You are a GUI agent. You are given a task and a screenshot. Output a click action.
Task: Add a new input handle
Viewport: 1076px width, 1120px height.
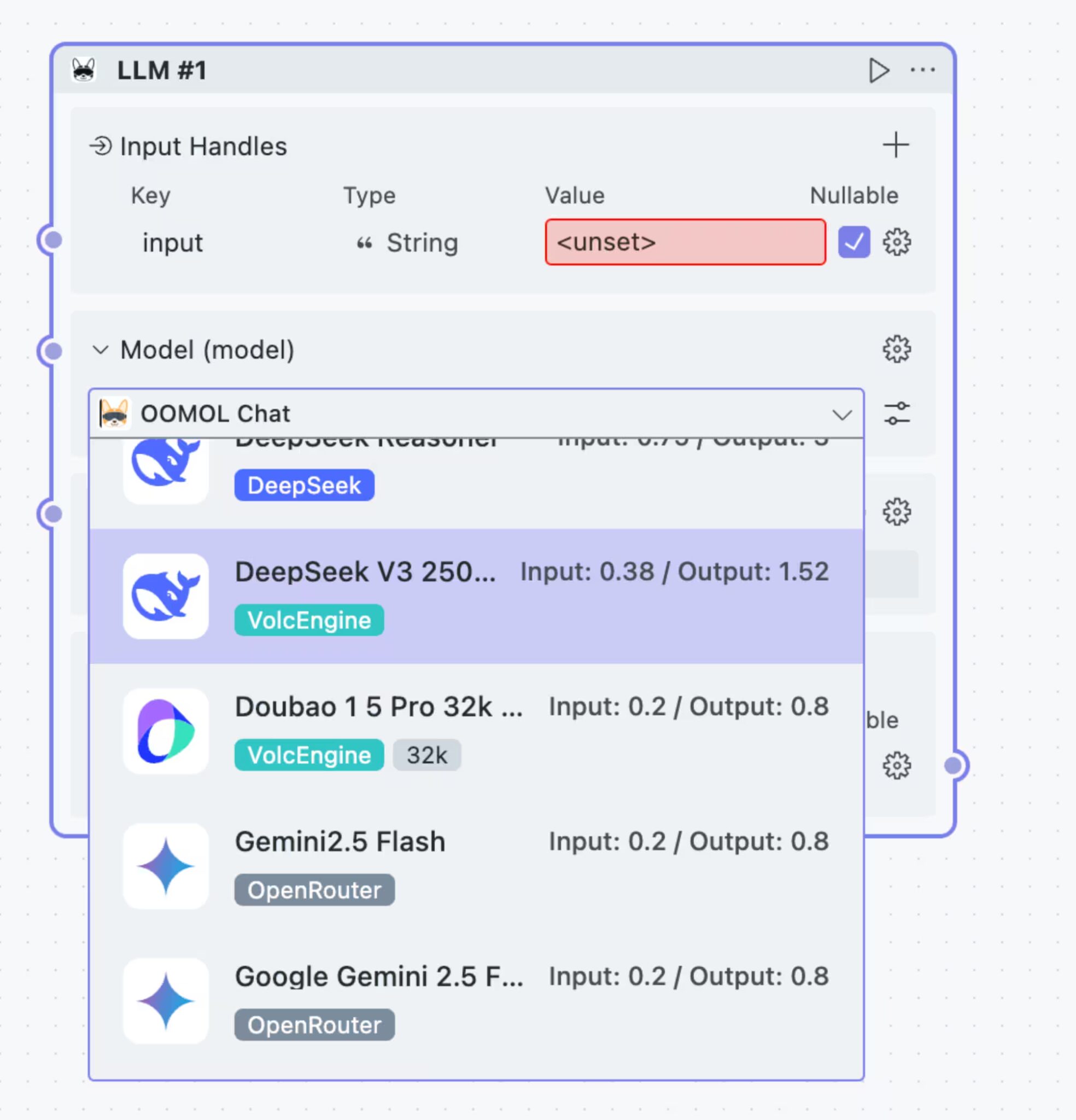[x=896, y=145]
